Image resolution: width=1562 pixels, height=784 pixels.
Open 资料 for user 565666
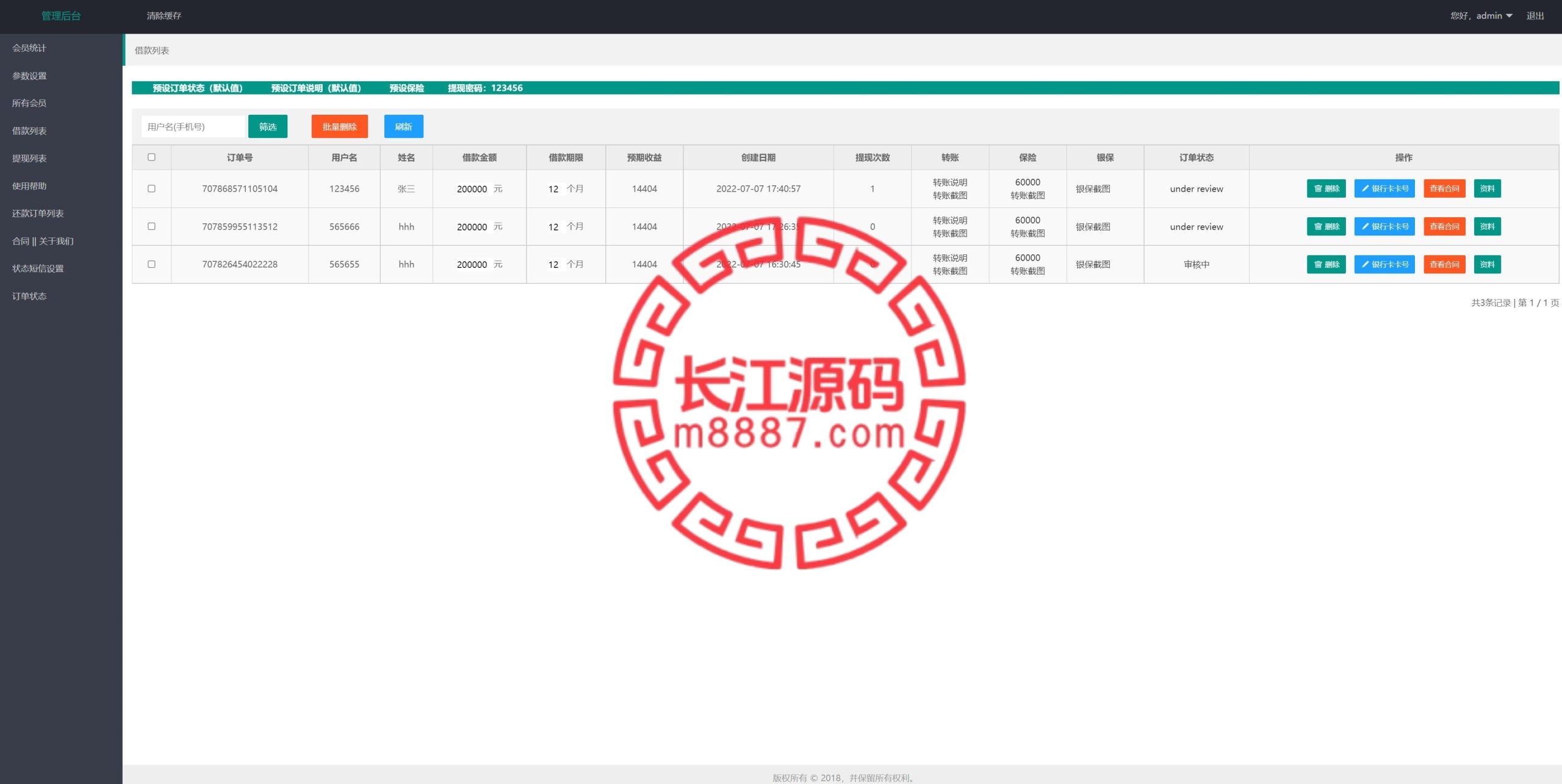tap(1487, 226)
